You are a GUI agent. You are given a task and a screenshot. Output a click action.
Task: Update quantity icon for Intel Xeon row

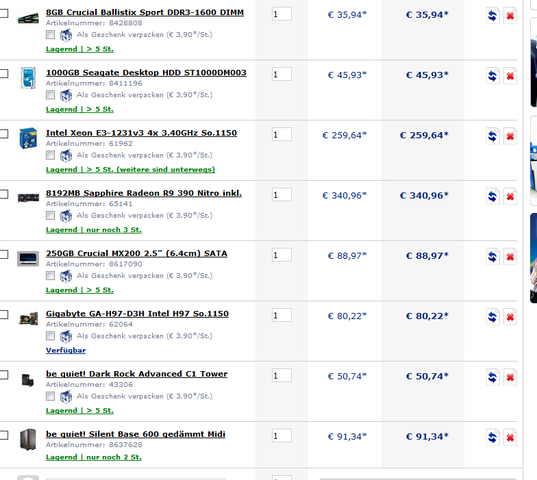click(x=492, y=136)
